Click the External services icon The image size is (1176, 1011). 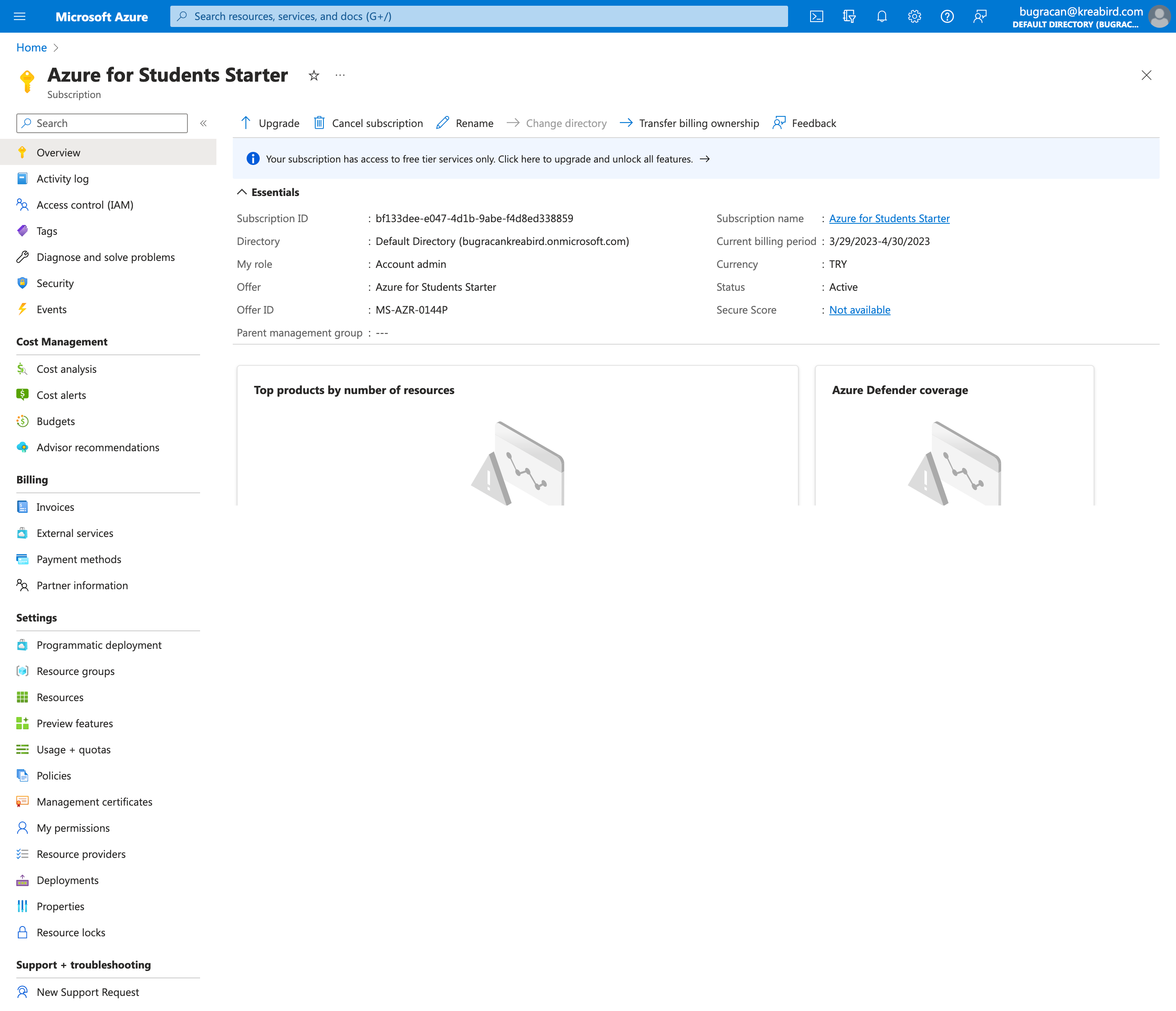click(22, 533)
